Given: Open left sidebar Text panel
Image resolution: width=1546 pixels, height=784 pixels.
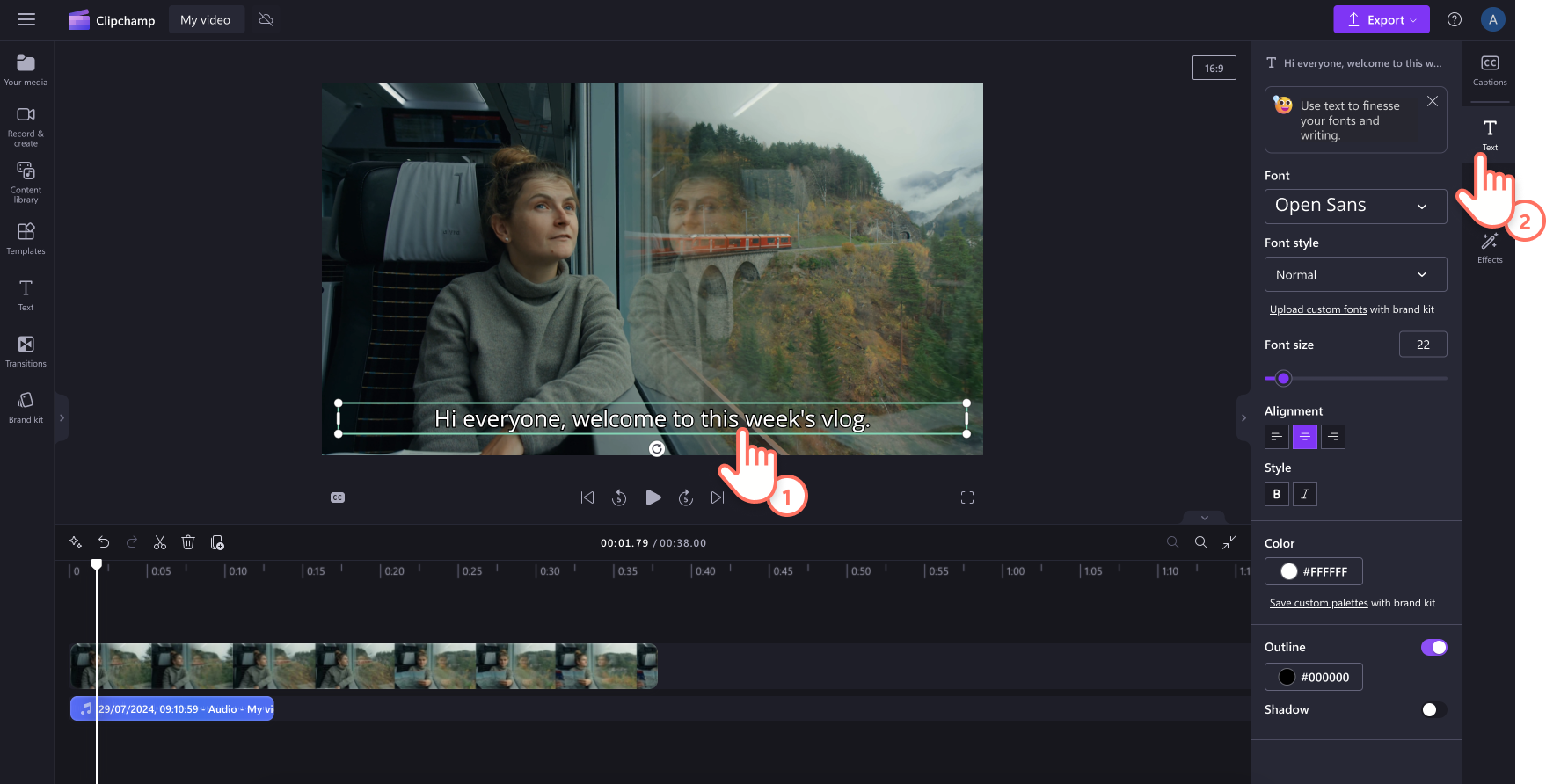Looking at the screenshot, I should [26, 294].
